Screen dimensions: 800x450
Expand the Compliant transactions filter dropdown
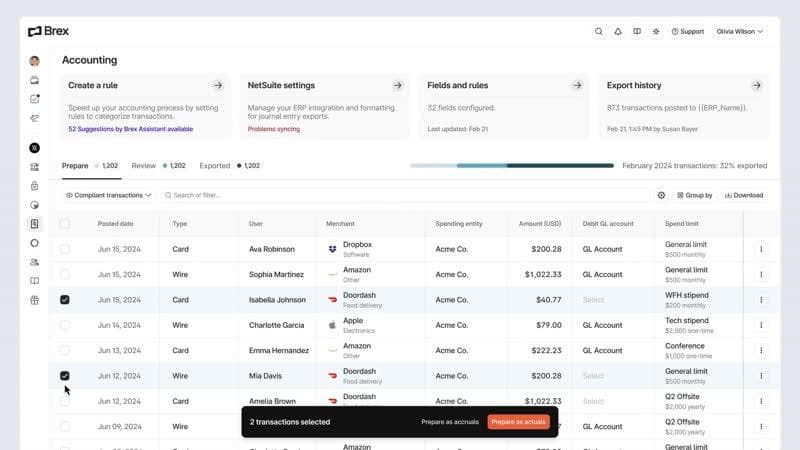[109, 195]
